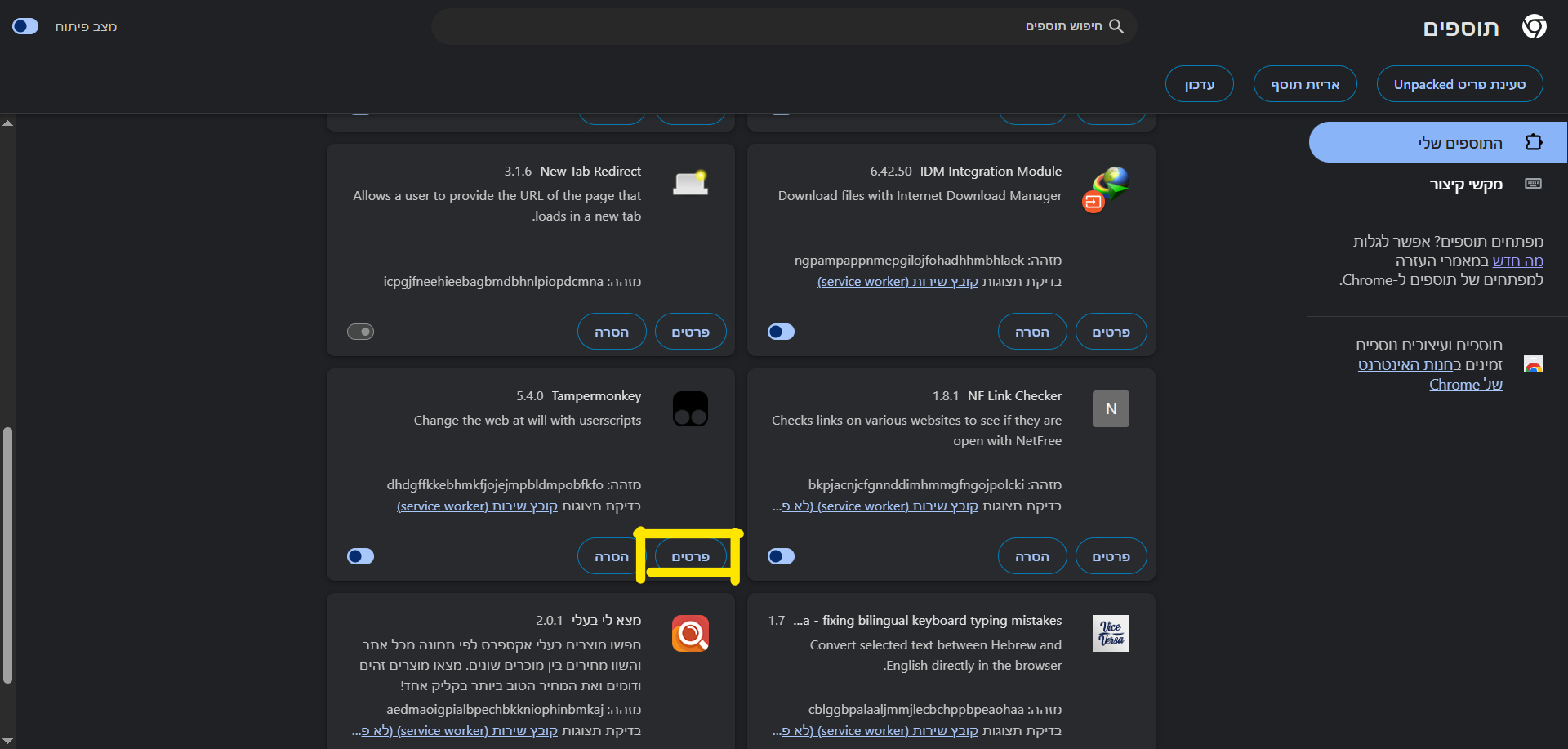
Task: Click the New Tab Redirect icon
Action: [690, 183]
